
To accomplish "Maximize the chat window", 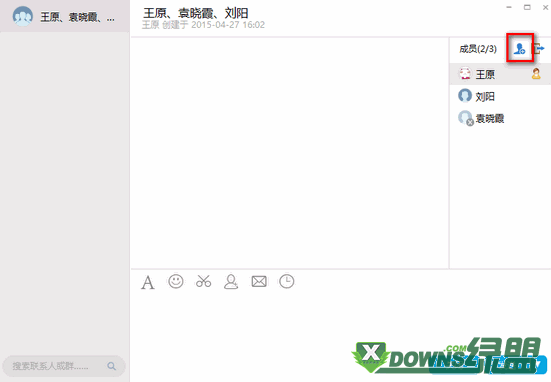I will pos(527,7).
